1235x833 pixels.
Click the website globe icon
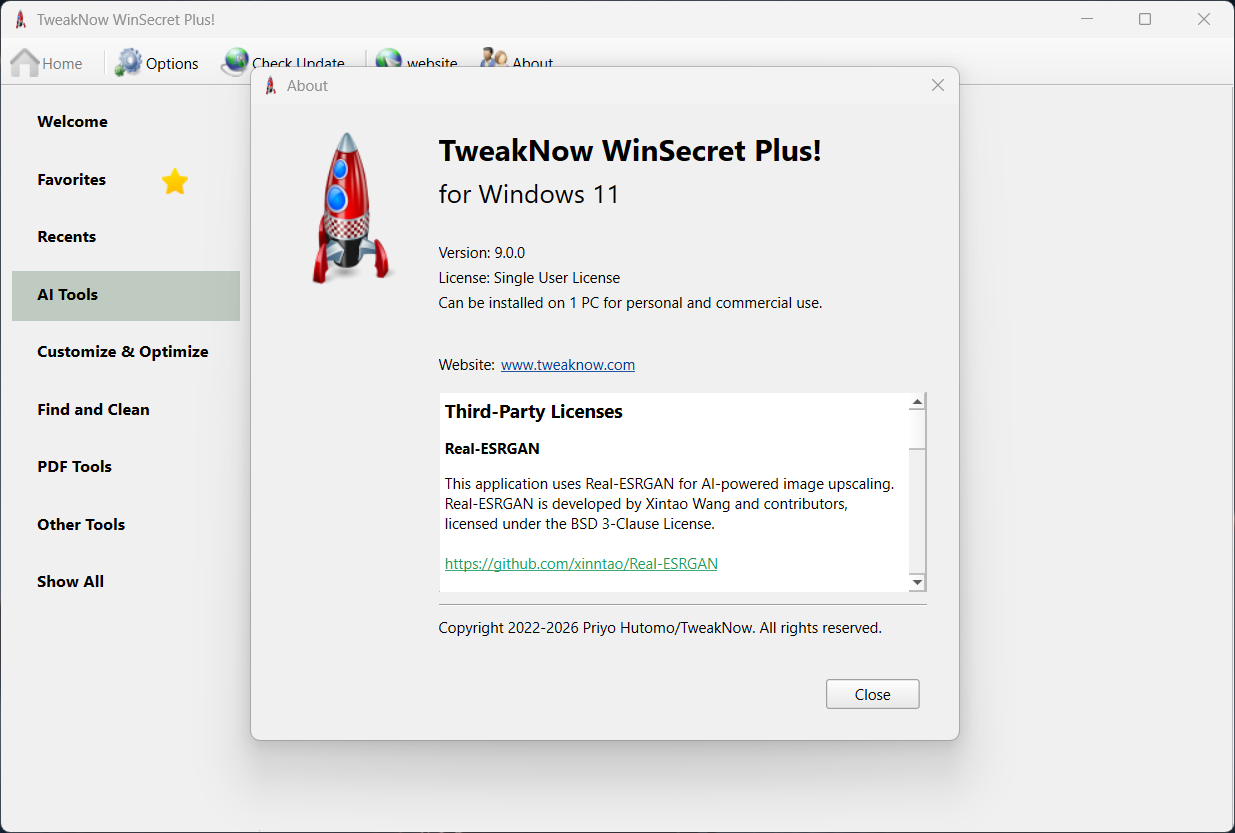coord(389,61)
